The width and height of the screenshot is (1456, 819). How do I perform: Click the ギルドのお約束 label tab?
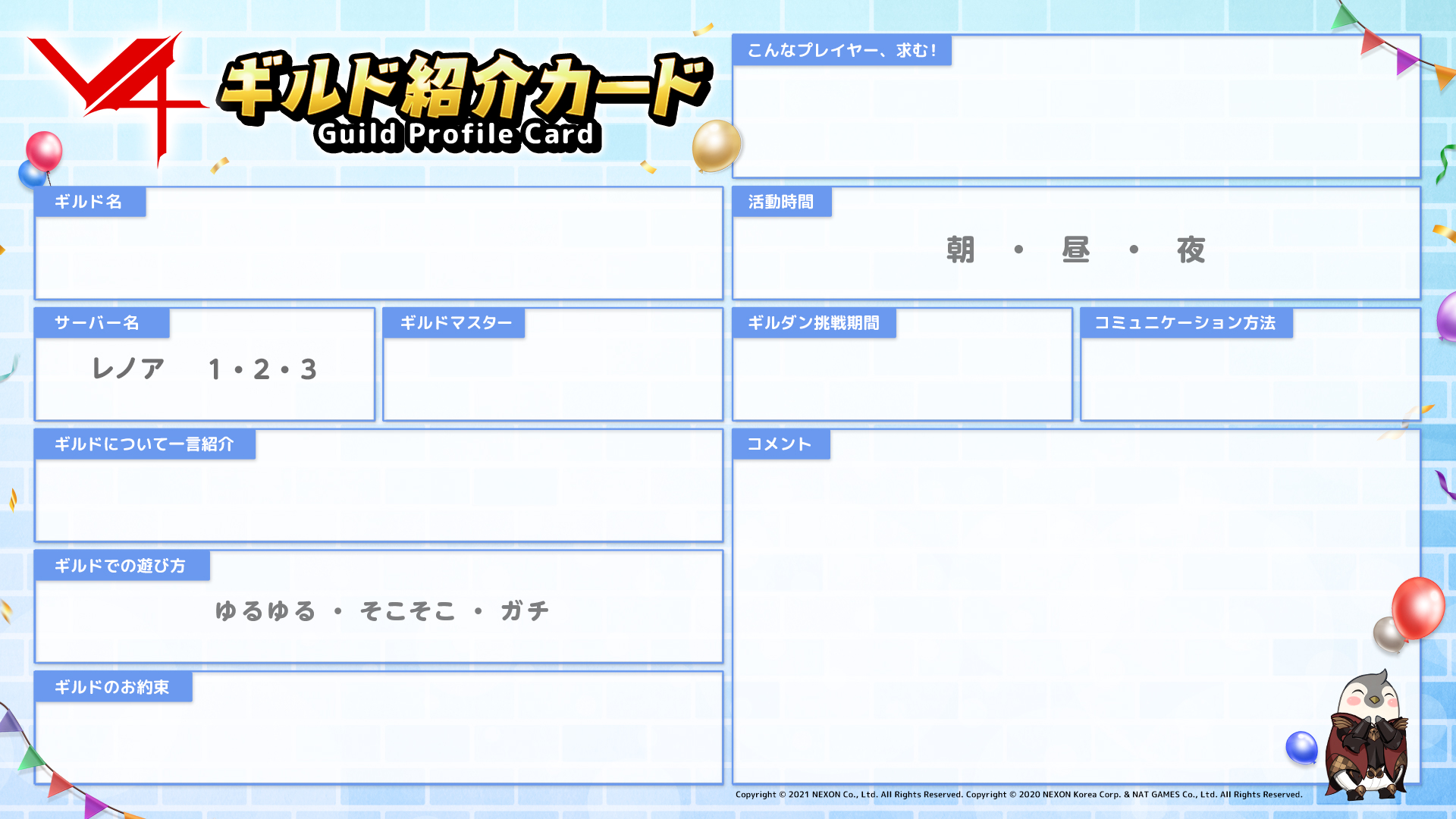[112, 687]
